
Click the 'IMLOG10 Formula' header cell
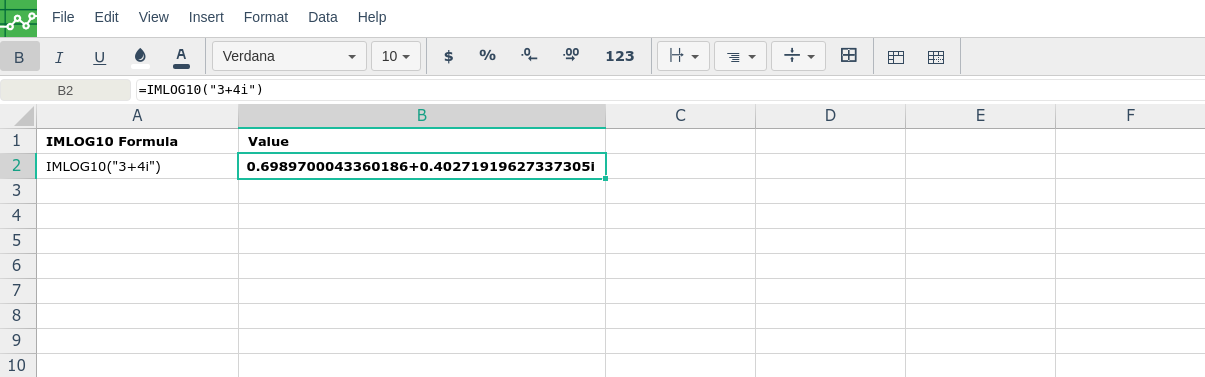pyautogui.click(x=137, y=141)
